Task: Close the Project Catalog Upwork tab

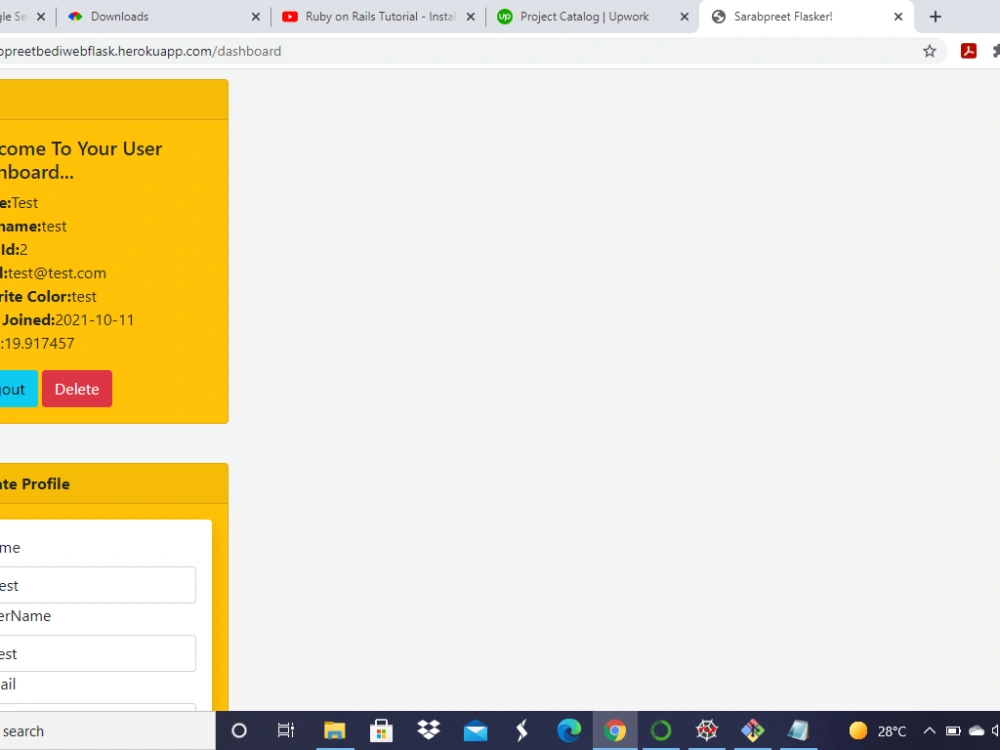Action: tap(684, 17)
